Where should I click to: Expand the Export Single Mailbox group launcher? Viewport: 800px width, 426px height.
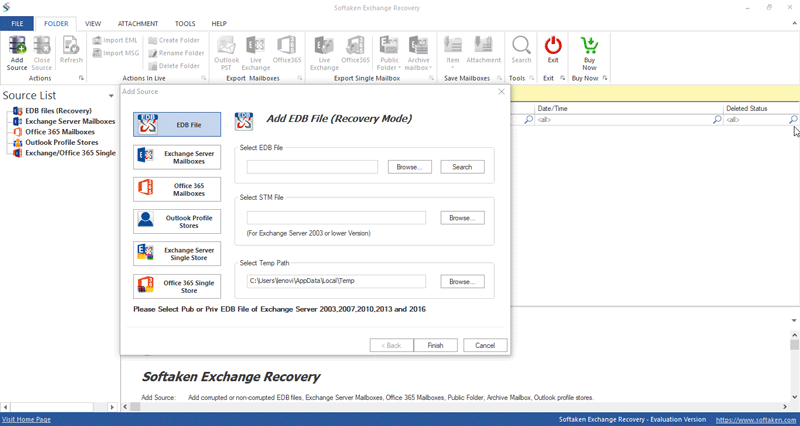(431, 78)
